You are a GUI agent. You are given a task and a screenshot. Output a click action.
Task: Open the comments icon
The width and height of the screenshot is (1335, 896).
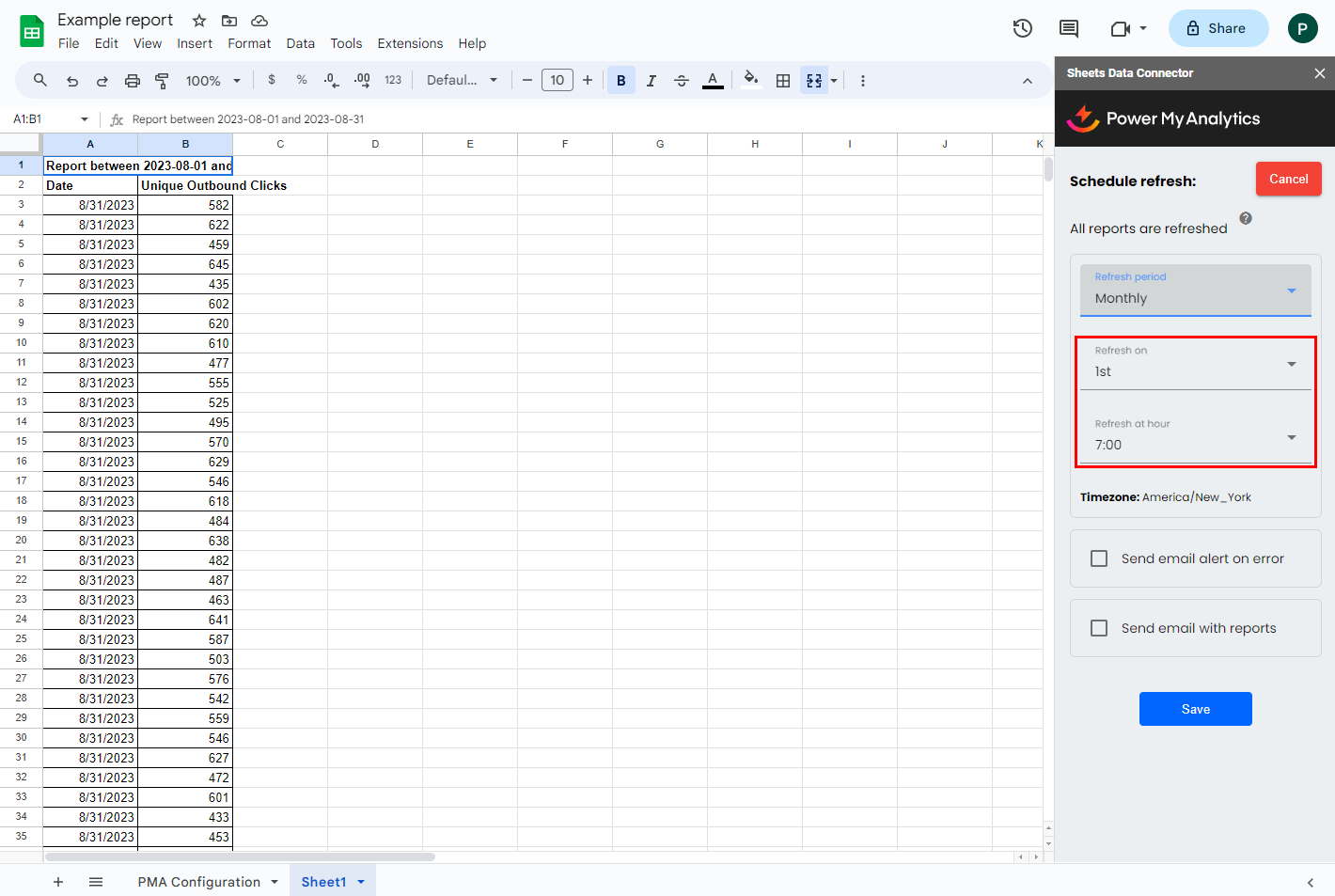[x=1069, y=28]
